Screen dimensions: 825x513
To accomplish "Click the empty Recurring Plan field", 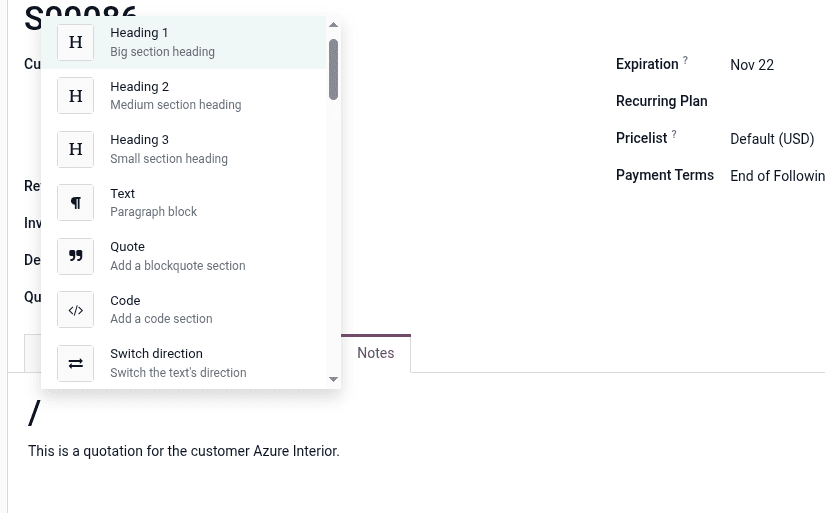I will [777, 101].
